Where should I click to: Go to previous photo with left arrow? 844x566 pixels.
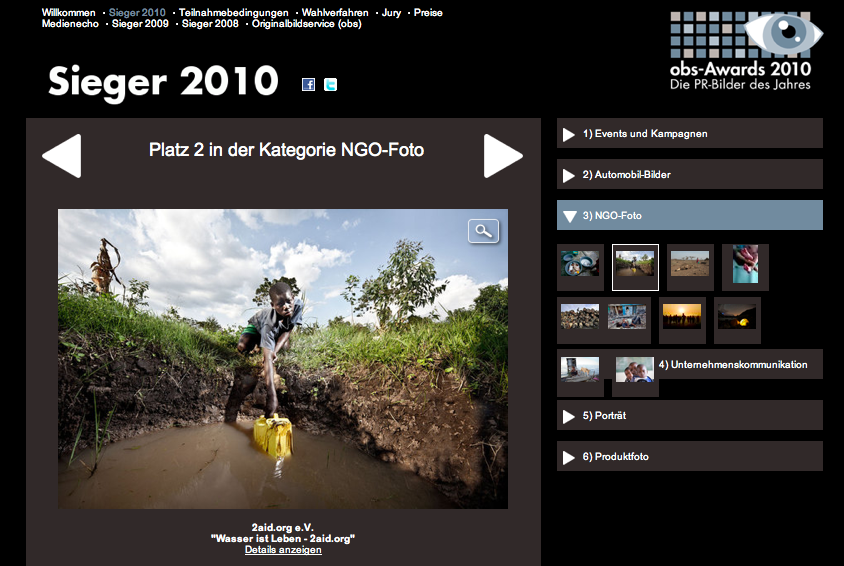pyautogui.click(x=62, y=156)
